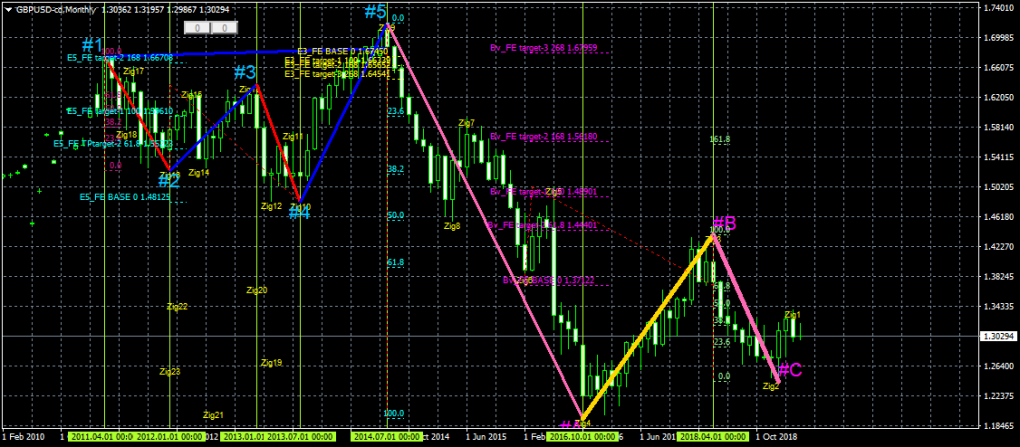Click the Zig20 label
Image resolution: width=1020 pixels, height=447 pixels.
click(257, 290)
